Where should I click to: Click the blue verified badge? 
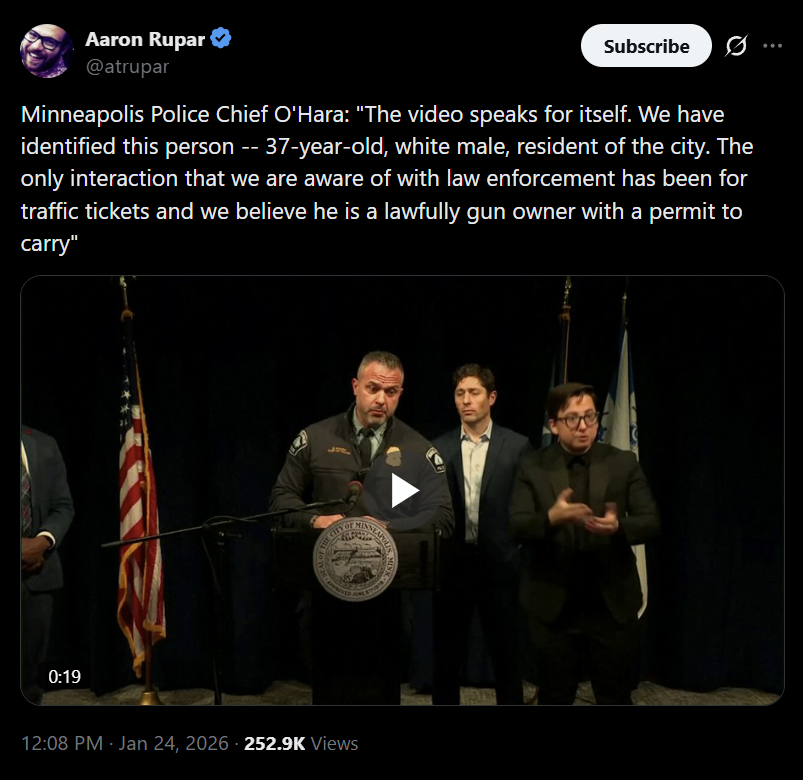tap(221, 40)
